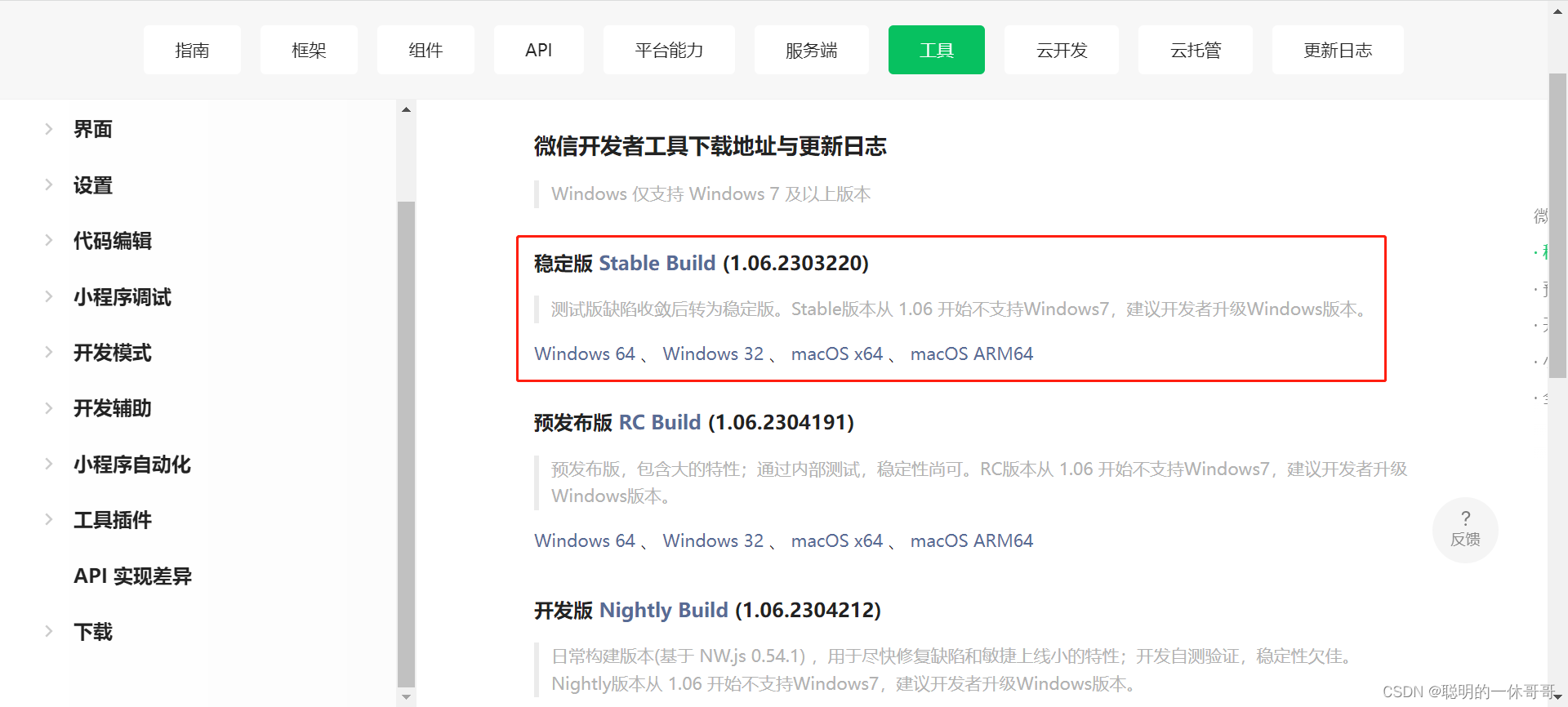Click the page scrollbar down arrow
The height and width of the screenshot is (707, 1568).
1557,696
